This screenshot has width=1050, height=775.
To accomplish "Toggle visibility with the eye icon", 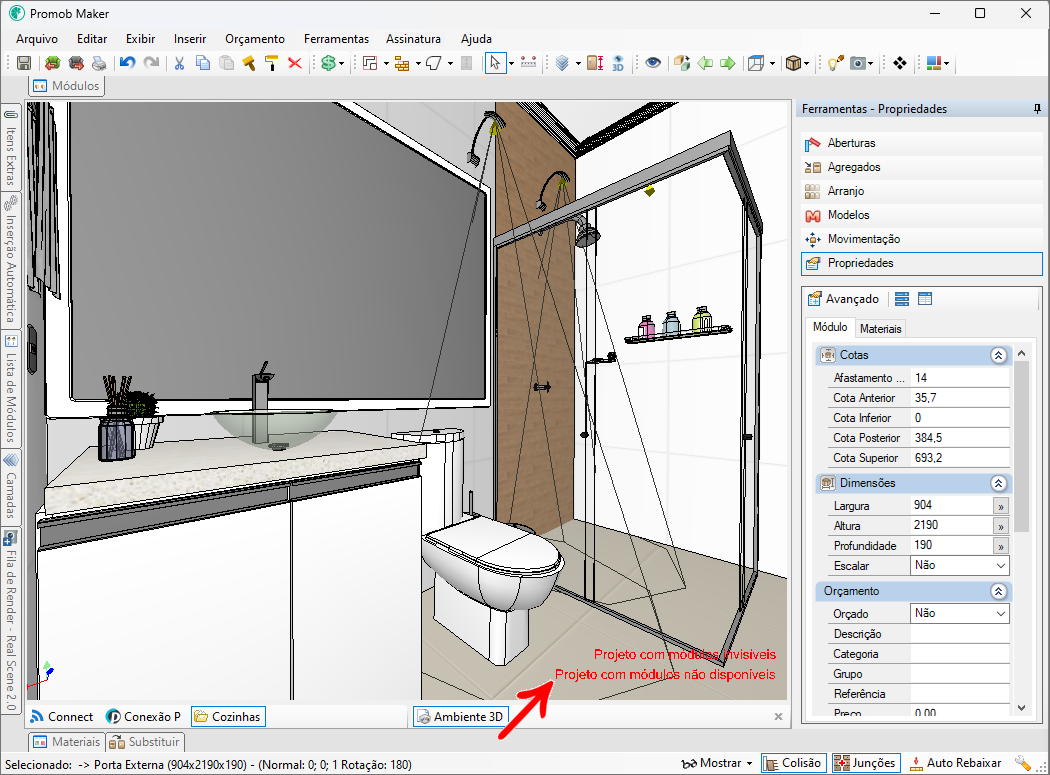I will click(653, 63).
